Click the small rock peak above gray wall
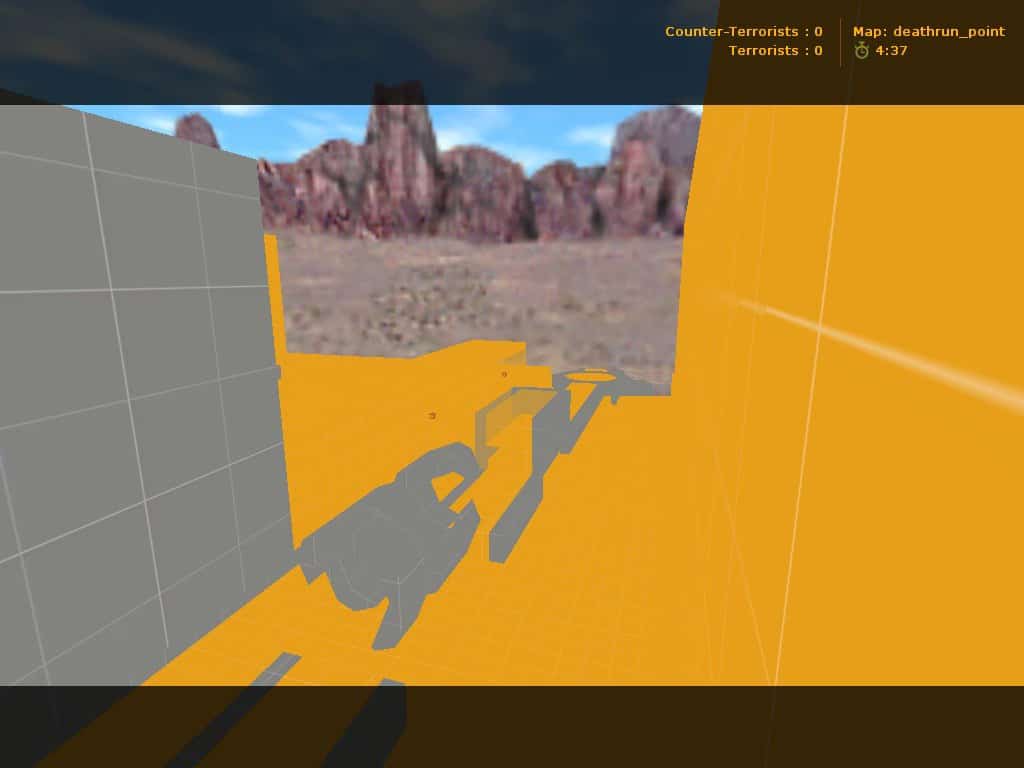 197,129
